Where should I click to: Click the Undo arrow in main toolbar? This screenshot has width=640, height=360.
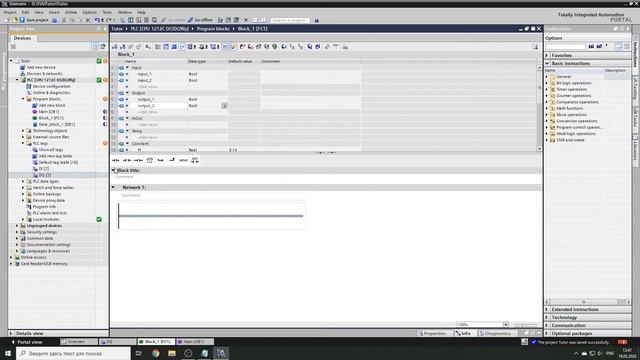tap(97, 20)
